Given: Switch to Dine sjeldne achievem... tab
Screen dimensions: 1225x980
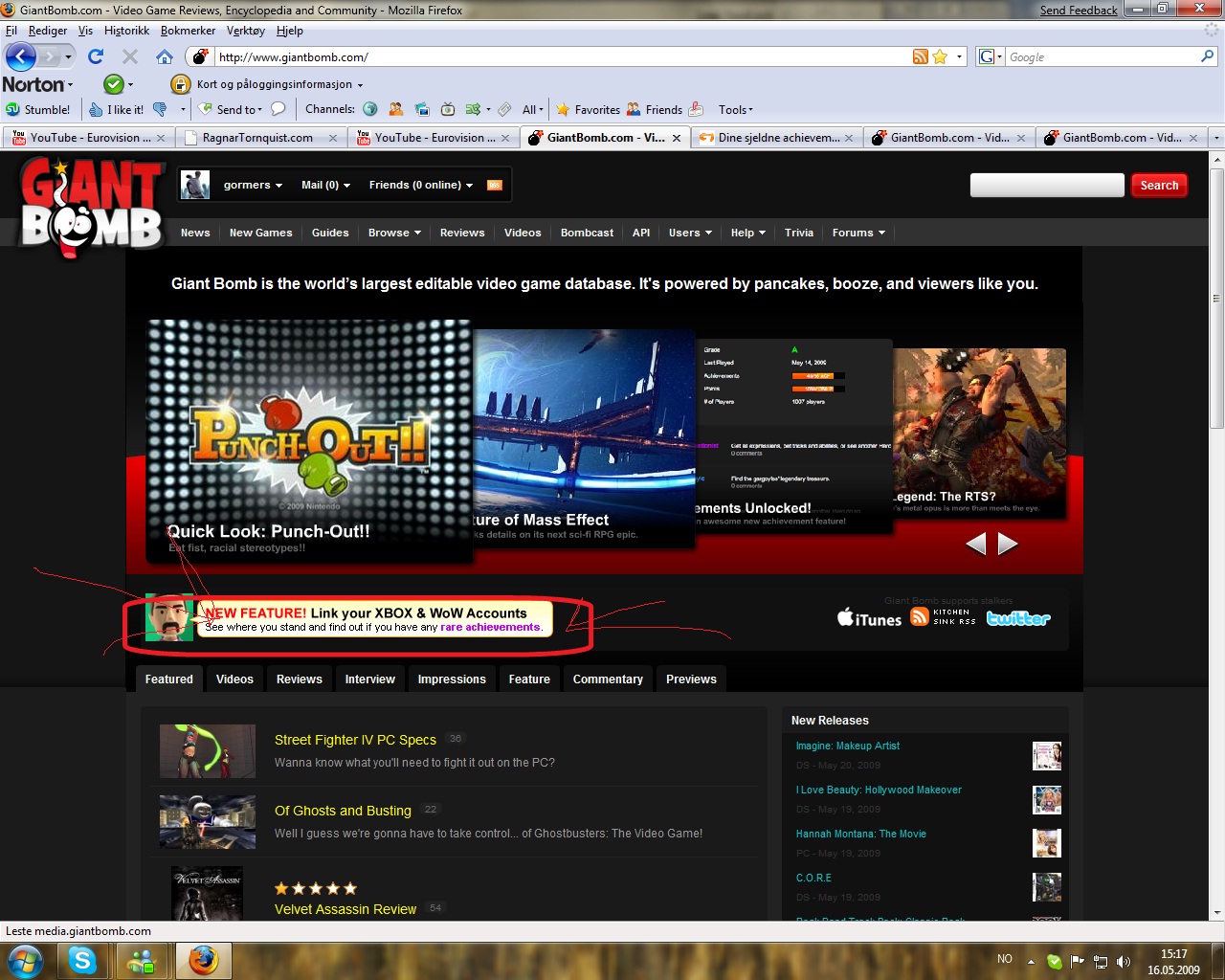Looking at the screenshot, I should [x=778, y=138].
